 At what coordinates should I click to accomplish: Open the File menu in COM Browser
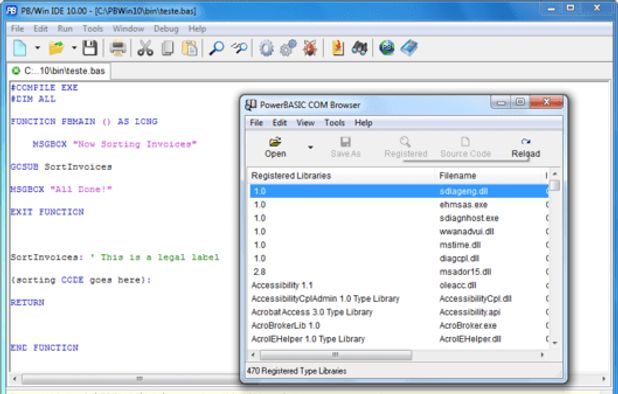pyautogui.click(x=256, y=123)
